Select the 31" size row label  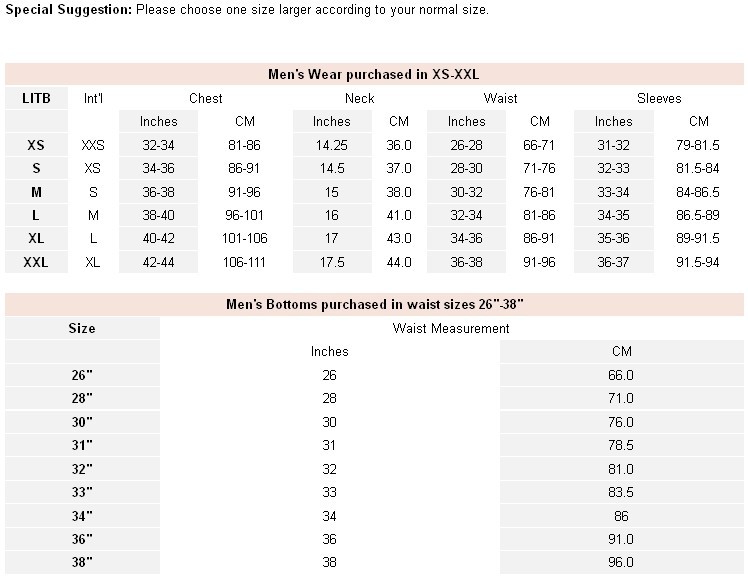pos(82,445)
